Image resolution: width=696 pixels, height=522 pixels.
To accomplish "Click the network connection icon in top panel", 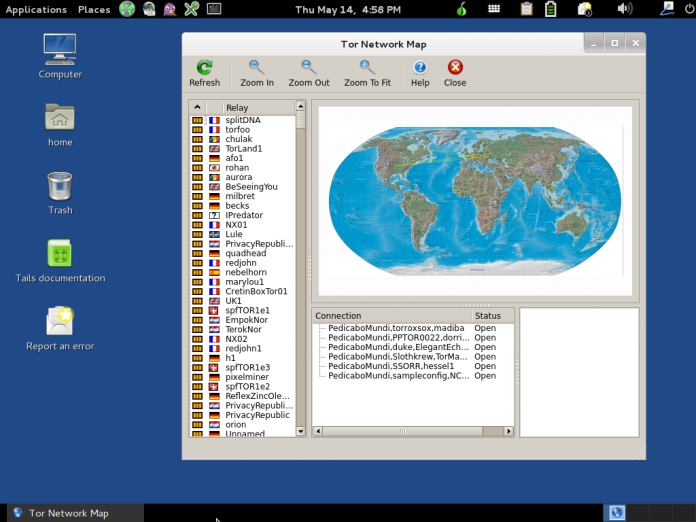I will (x=667, y=9).
